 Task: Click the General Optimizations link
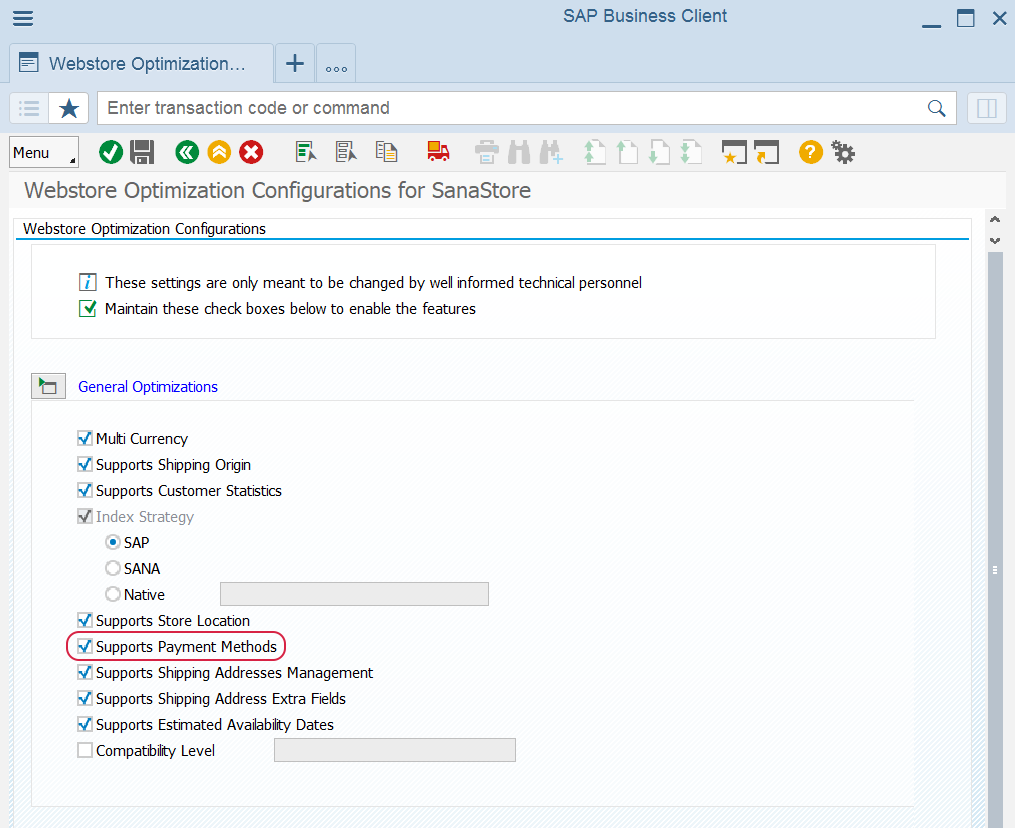tap(148, 386)
